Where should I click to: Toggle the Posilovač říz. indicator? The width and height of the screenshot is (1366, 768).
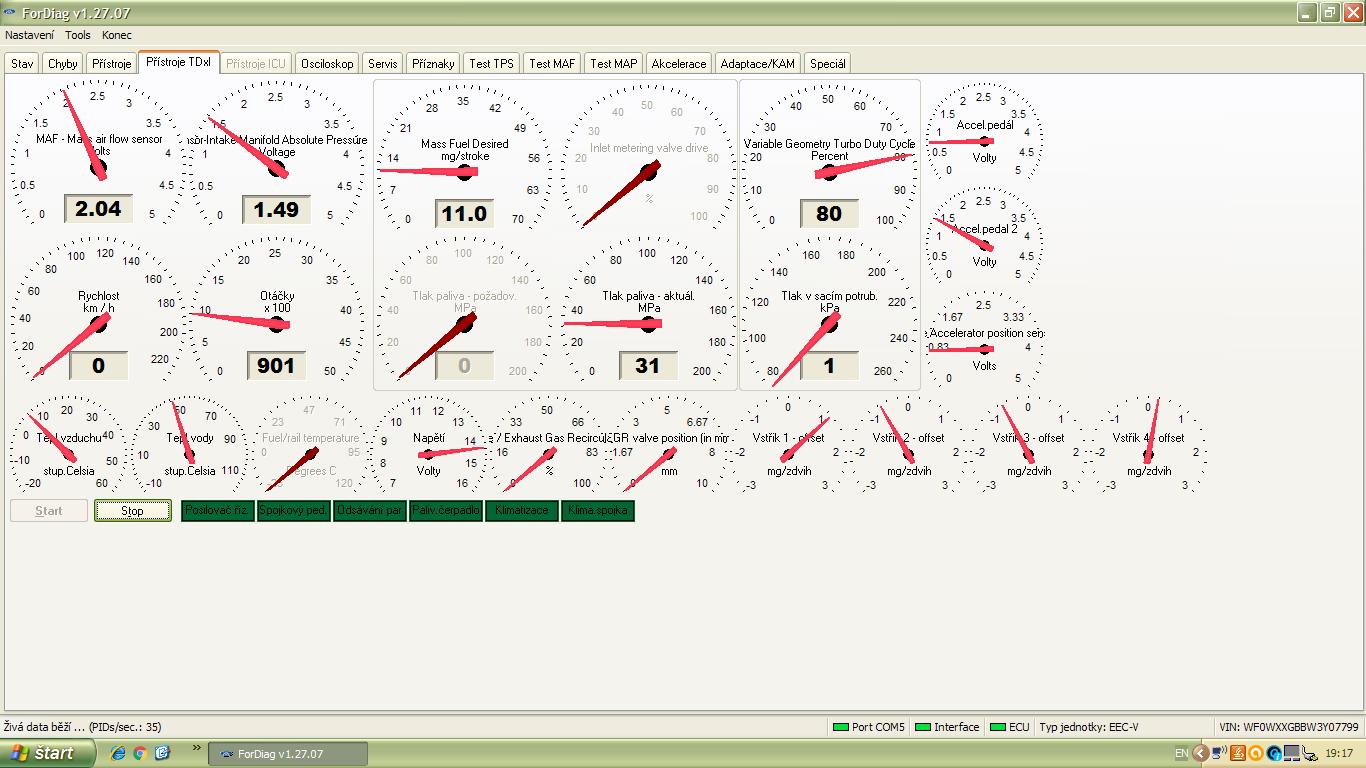point(217,511)
